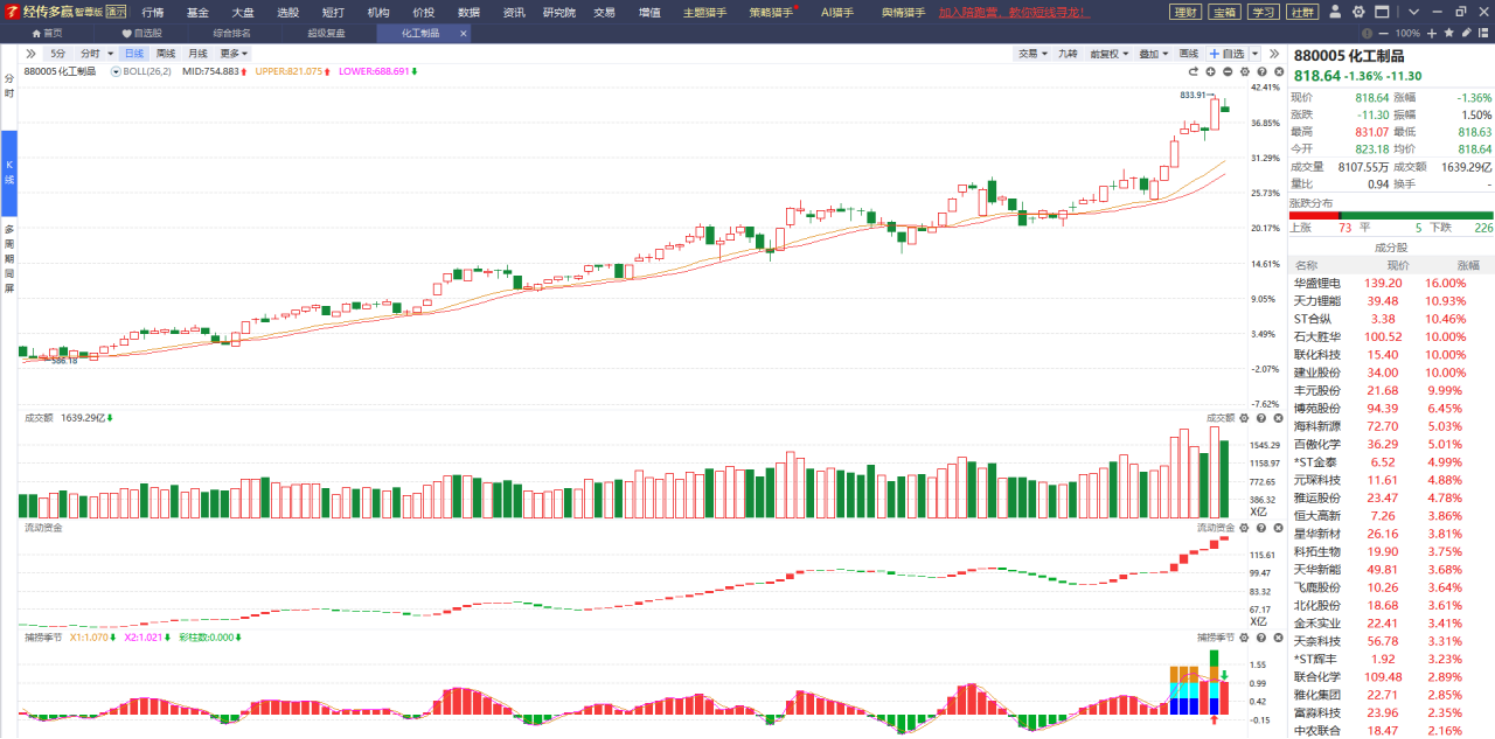Switch chart period to 周线
This screenshot has width=1495, height=739.
pyautogui.click(x=166, y=53)
